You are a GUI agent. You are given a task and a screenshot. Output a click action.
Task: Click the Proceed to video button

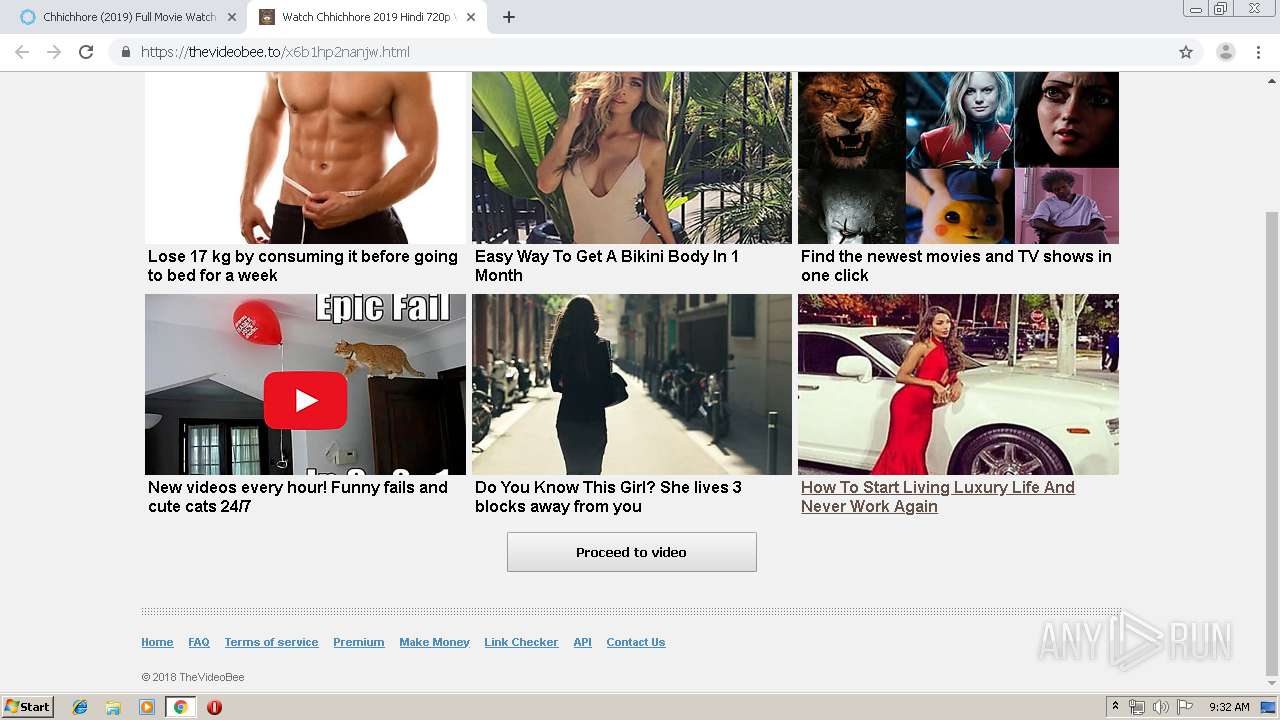pyautogui.click(x=631, y=552)
